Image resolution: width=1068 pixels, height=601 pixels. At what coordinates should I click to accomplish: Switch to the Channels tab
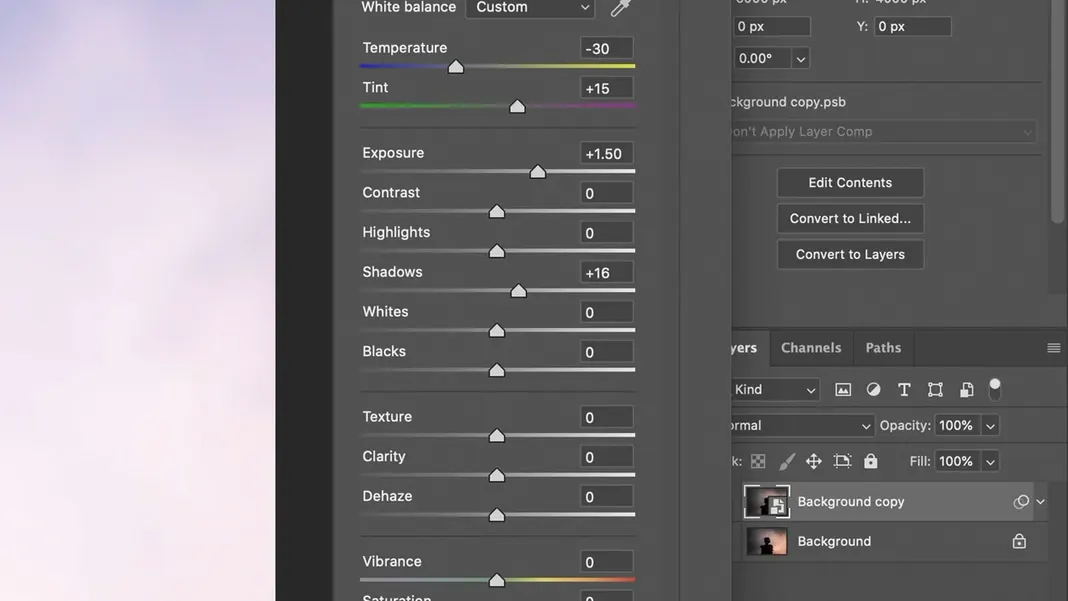coord(811,348)
